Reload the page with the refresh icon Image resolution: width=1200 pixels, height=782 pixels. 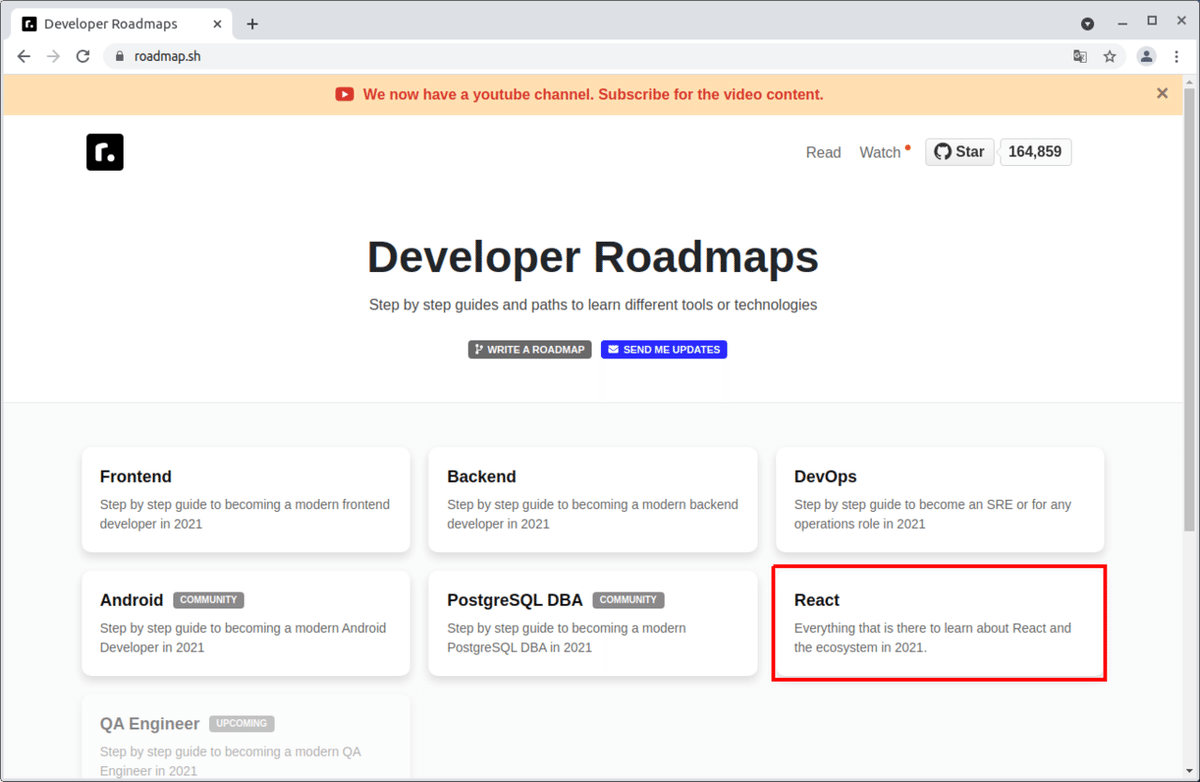[83, 56]
